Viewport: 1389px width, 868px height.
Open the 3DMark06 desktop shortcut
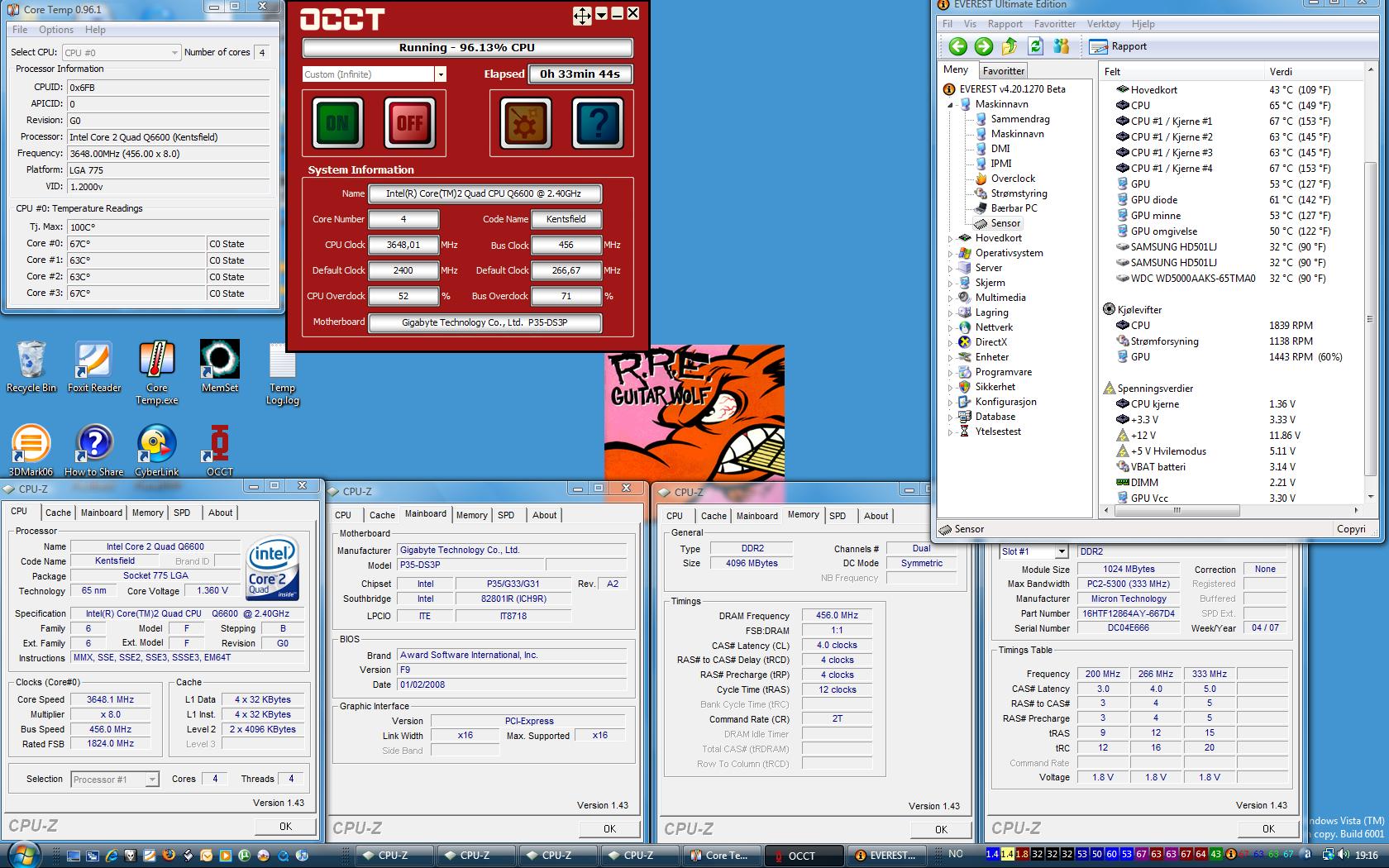coord(31,451)
